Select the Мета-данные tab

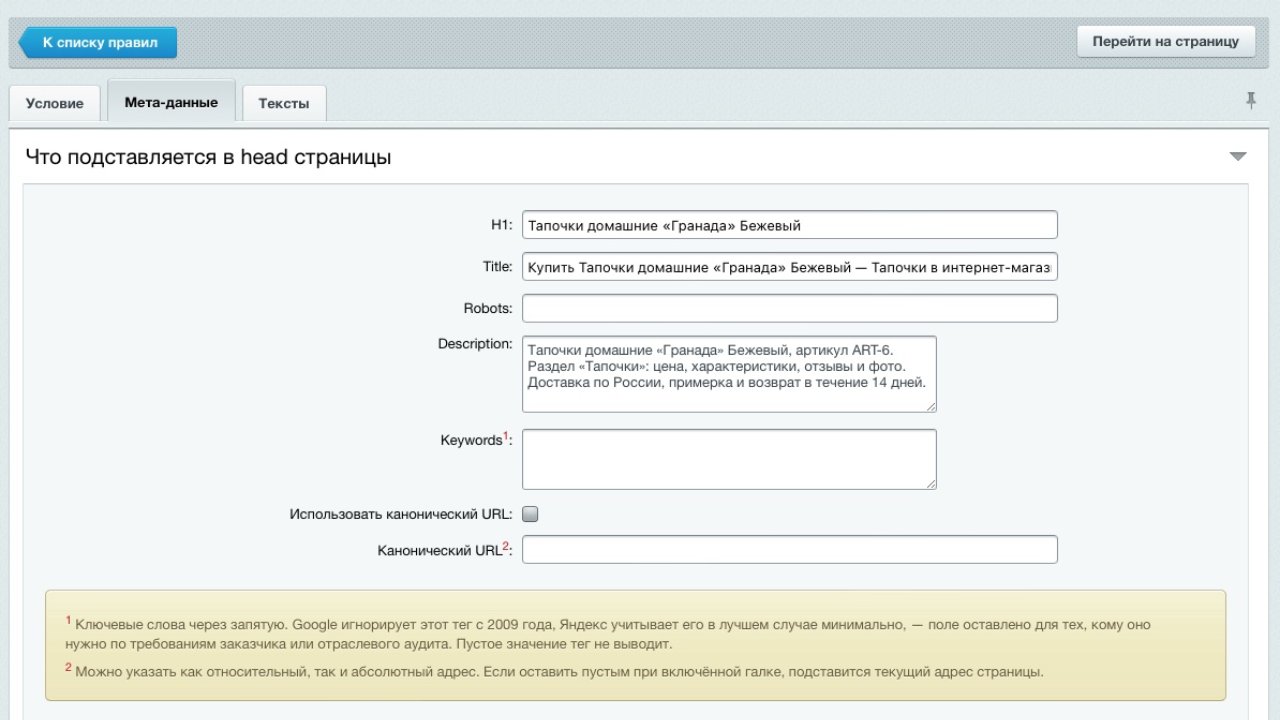171,102
